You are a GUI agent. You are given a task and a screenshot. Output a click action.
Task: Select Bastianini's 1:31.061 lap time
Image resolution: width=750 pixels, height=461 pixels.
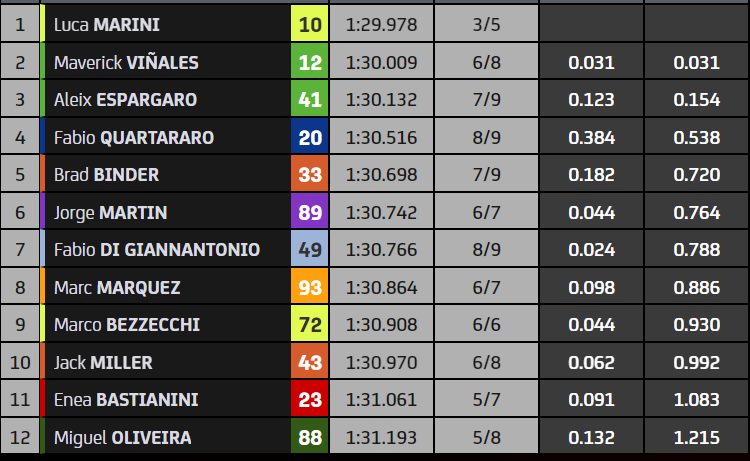pos(381,400)
